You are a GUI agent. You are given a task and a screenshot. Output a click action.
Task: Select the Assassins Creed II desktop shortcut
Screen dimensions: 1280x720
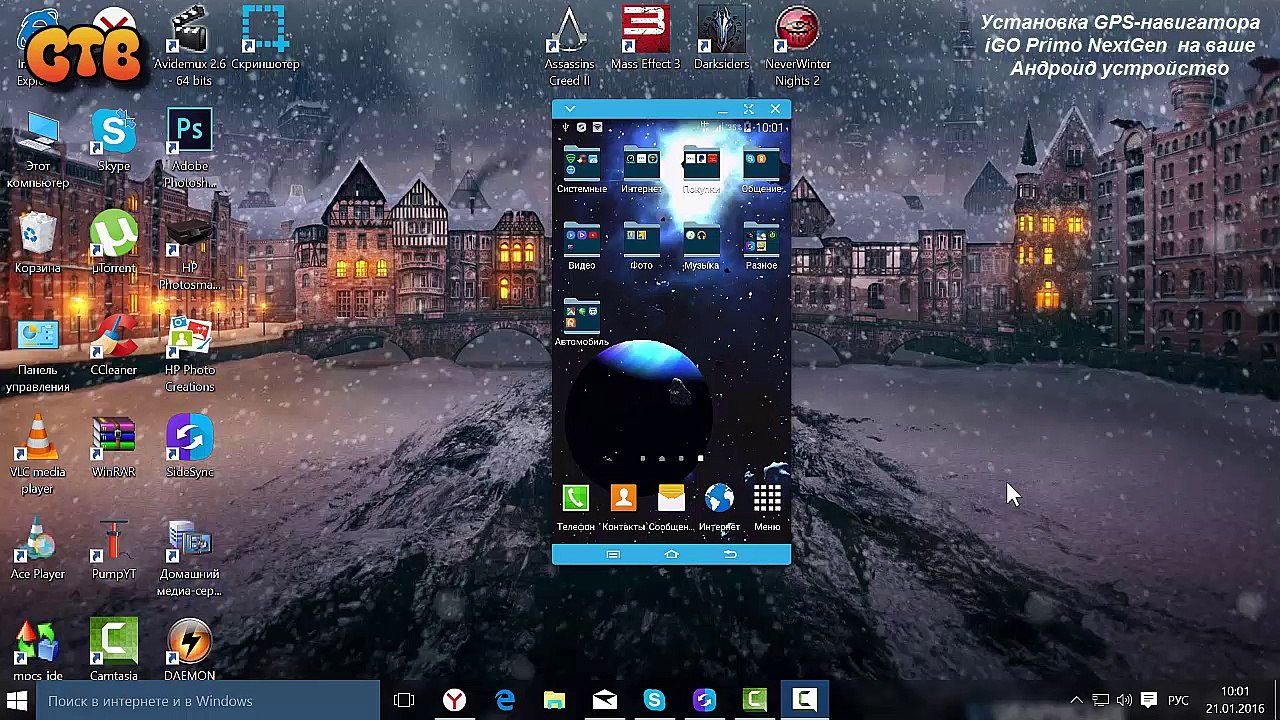[x=570, y=46]
